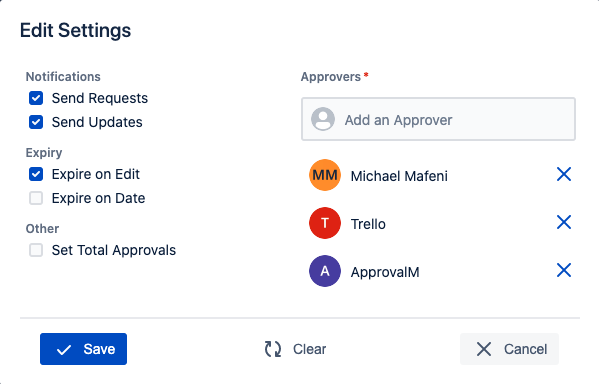The width and height of the screenshot is (599, 384).
Task: Click the Clear refresh arrows icon
Action: (273, 349)
